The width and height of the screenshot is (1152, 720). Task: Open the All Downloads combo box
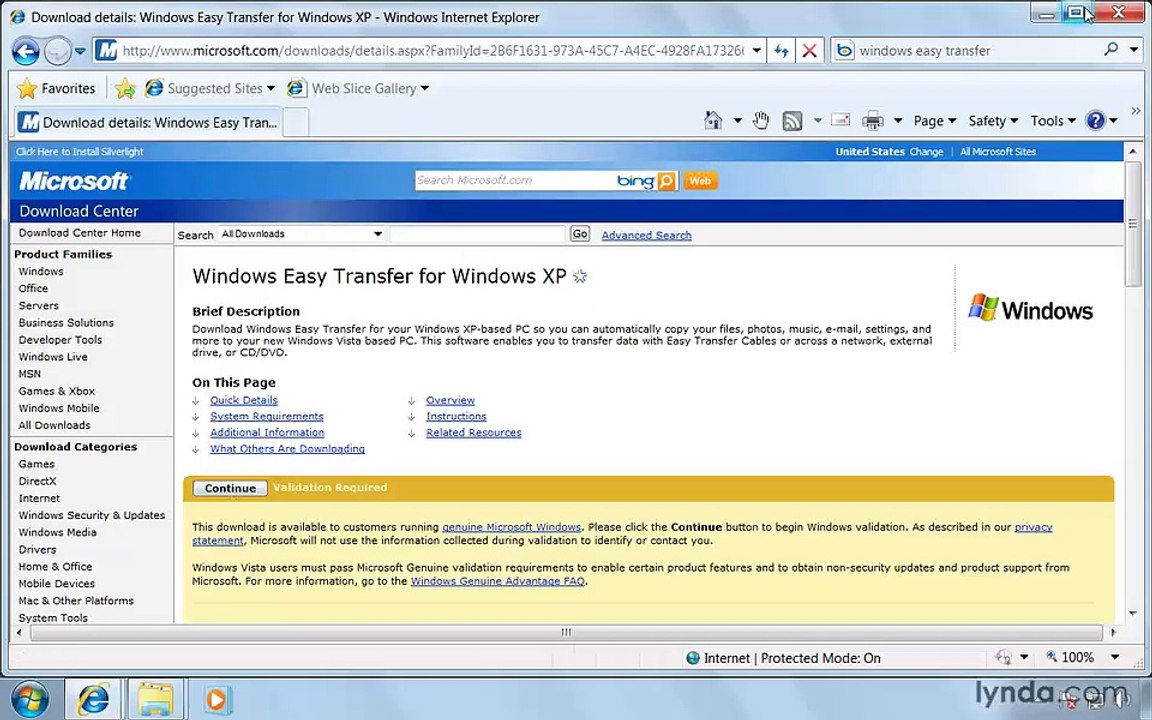pos(302,234)
